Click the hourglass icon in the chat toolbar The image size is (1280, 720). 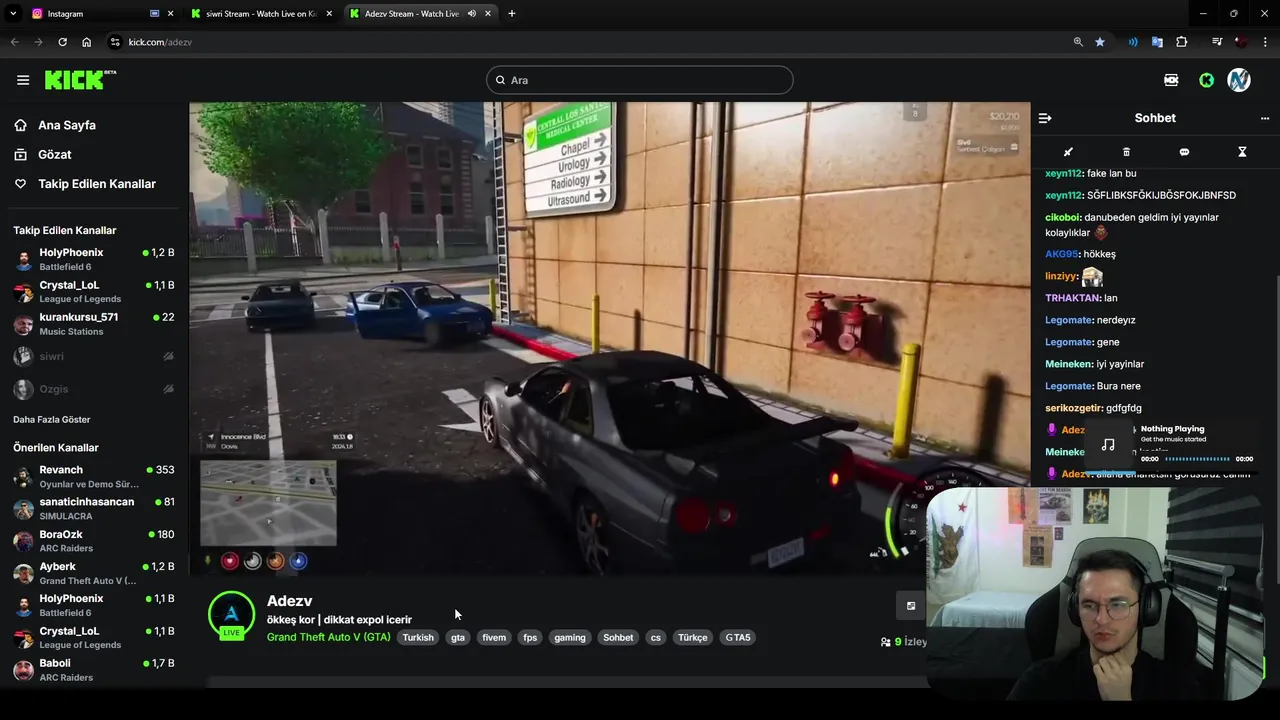[x=1242, y=152]
